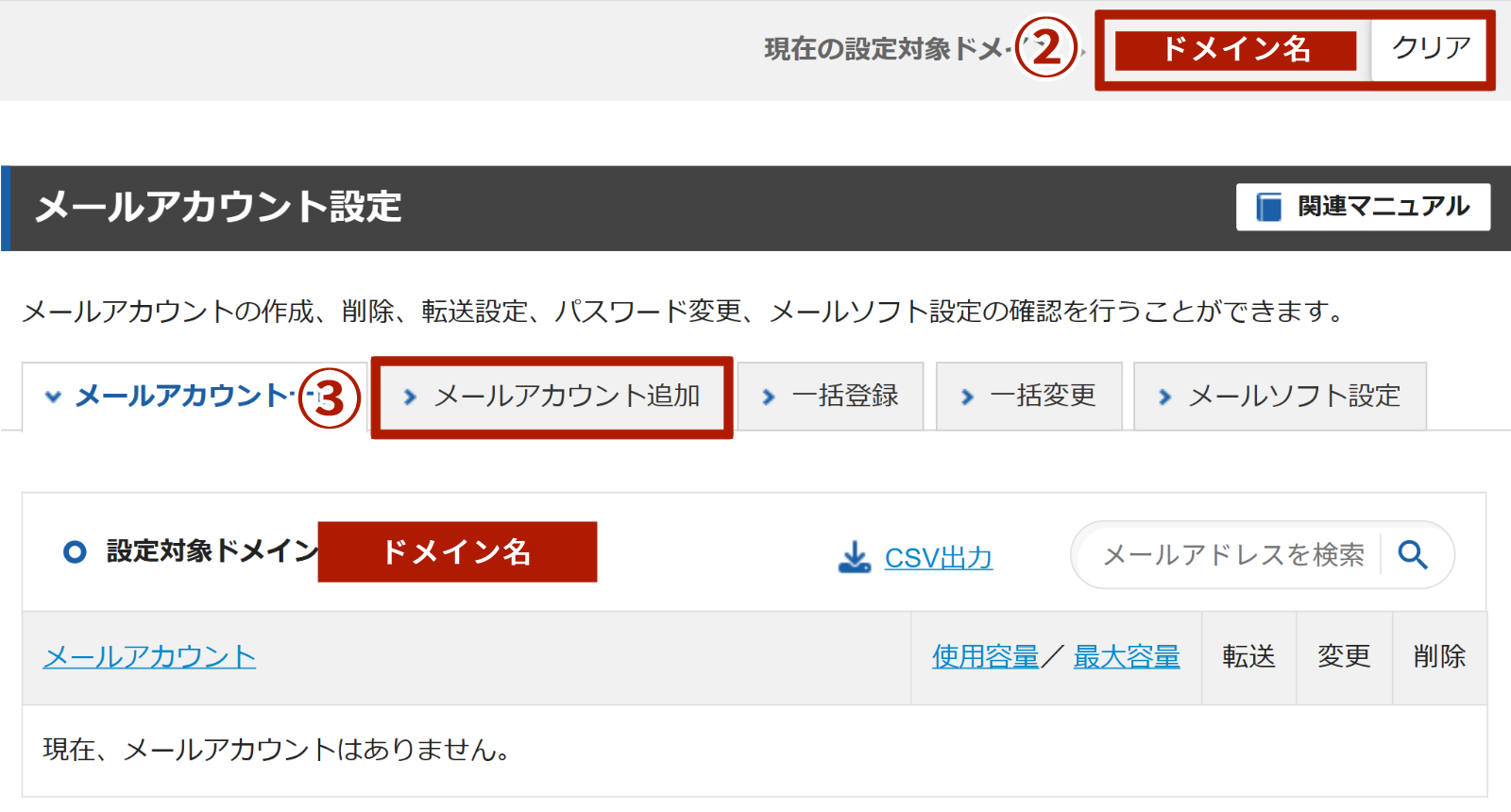Click the CSV download arrow icon

click(855, 557)
